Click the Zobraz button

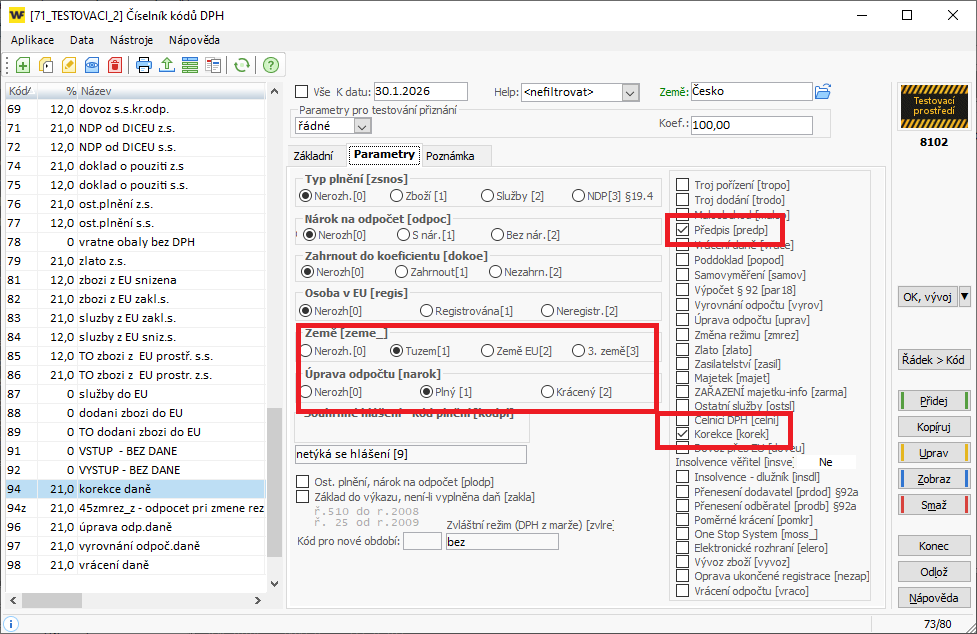(934, 479)
